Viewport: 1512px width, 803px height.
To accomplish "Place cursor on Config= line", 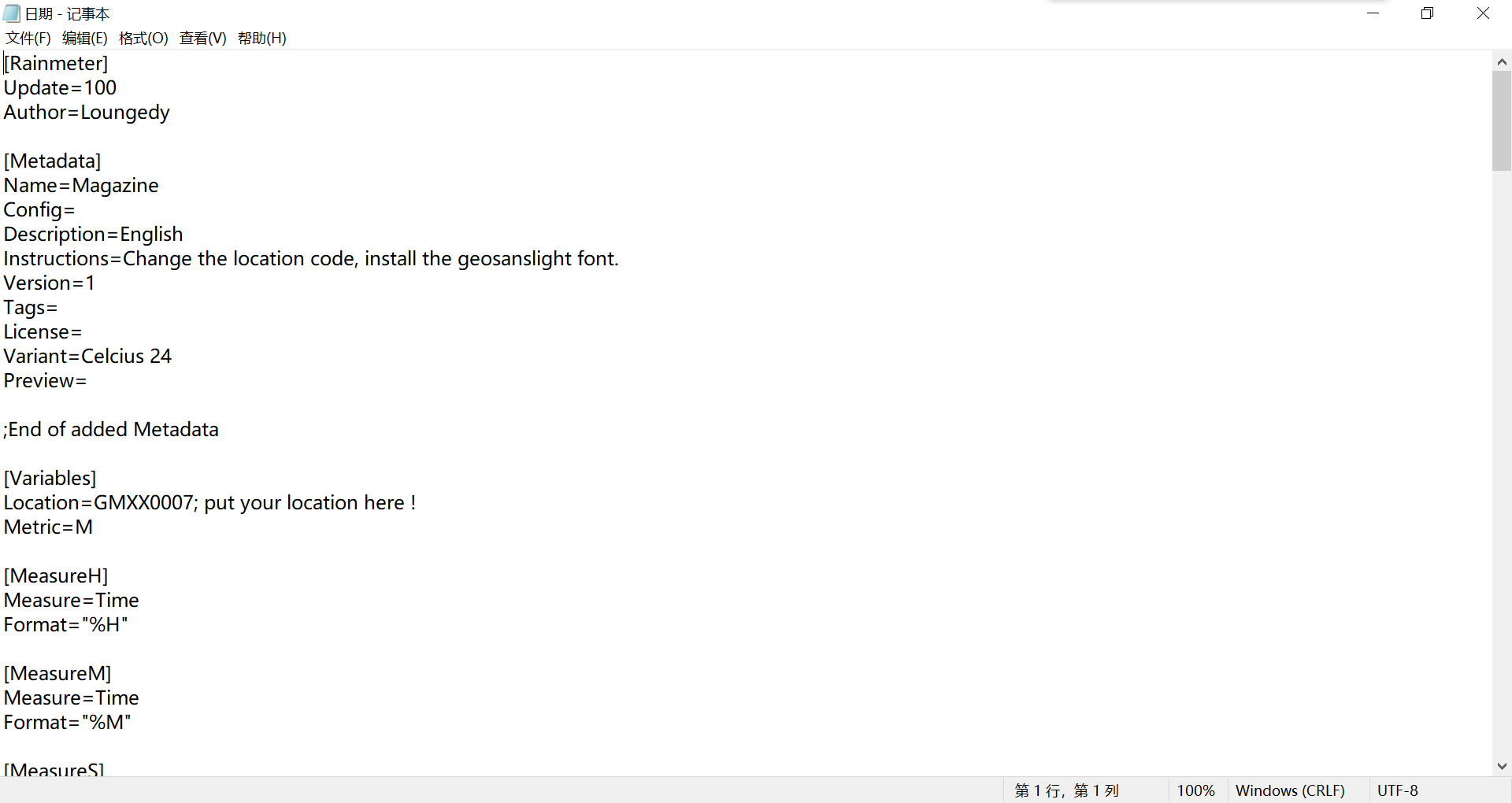I will (x=39, y=209).
